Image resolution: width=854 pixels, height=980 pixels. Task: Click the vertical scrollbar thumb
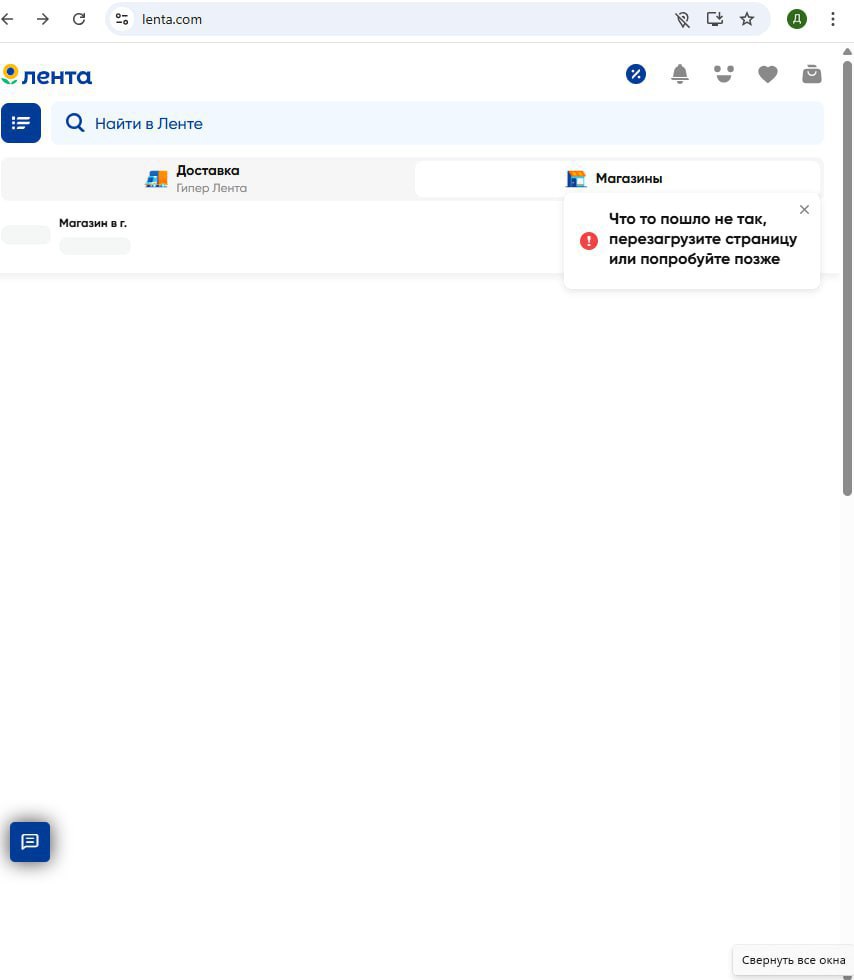pyautogui.click(x=848, y=278)
